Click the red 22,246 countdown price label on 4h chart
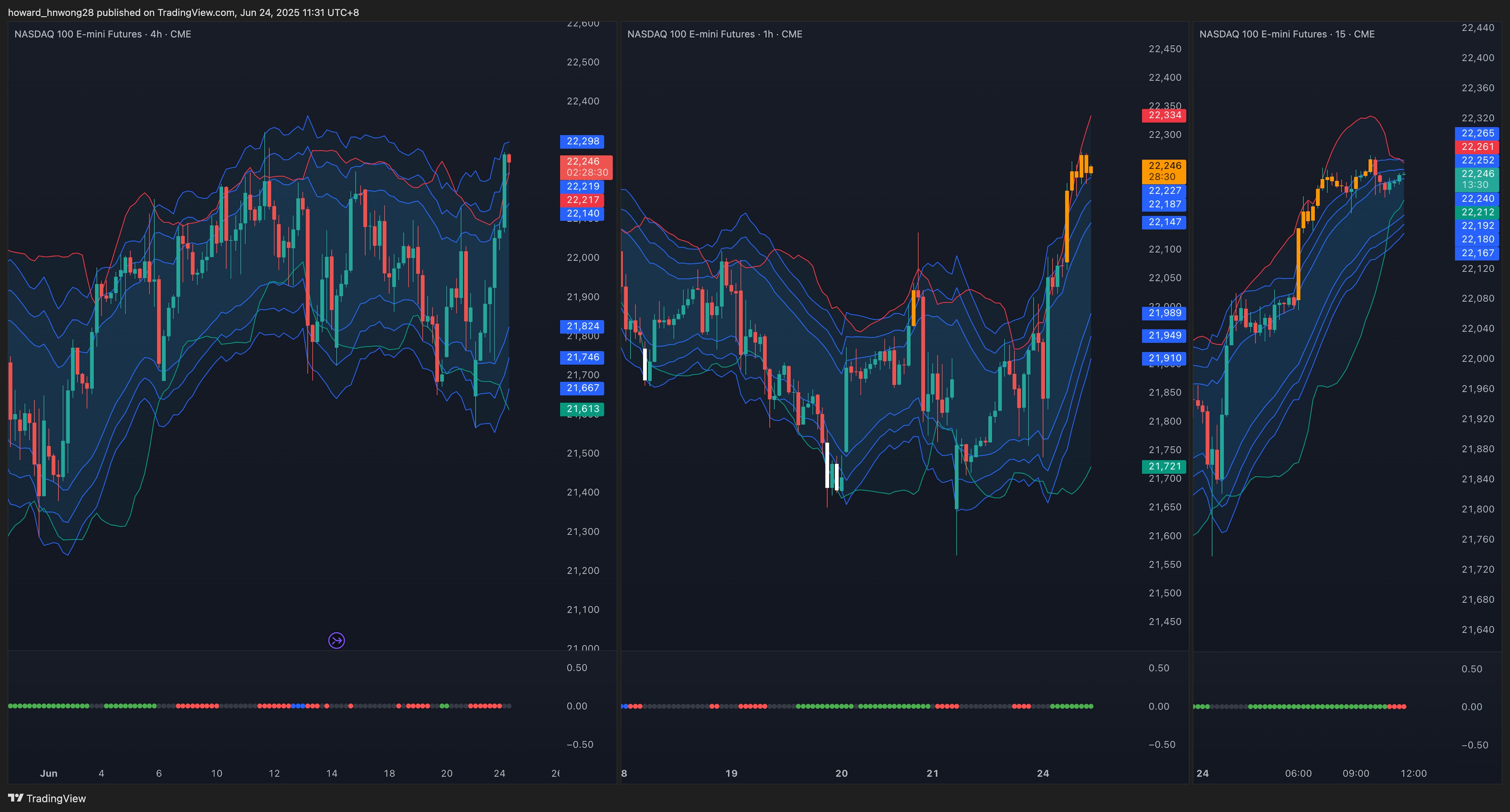This screenshot has height=812, width=1510. pos(586,167)
